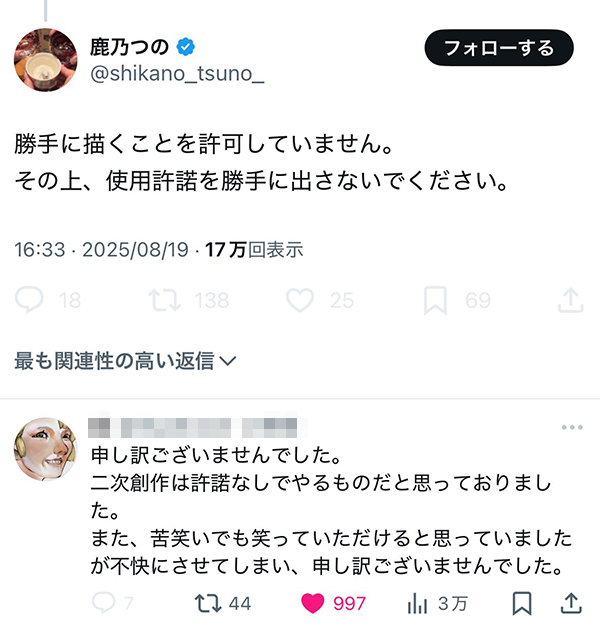Like the main post with 25 likes
The height and width of the screenshot is (635, 600).
coord(299,300)
